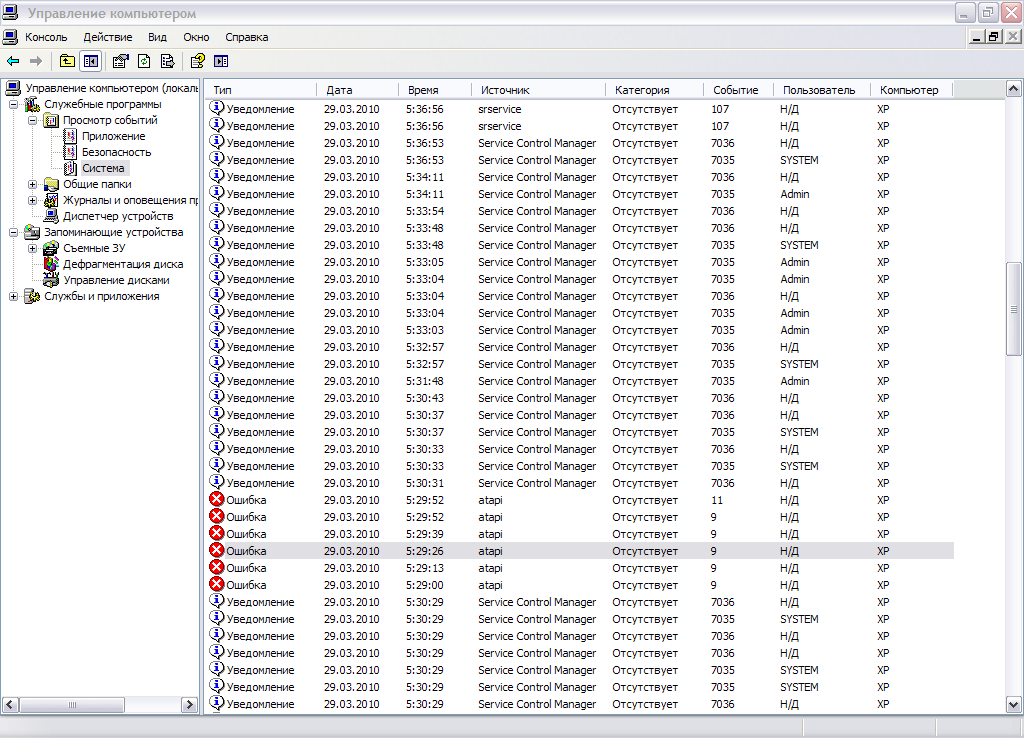
Task: Open Диспетчер устройств in the tree
Action: click(117, 216)
